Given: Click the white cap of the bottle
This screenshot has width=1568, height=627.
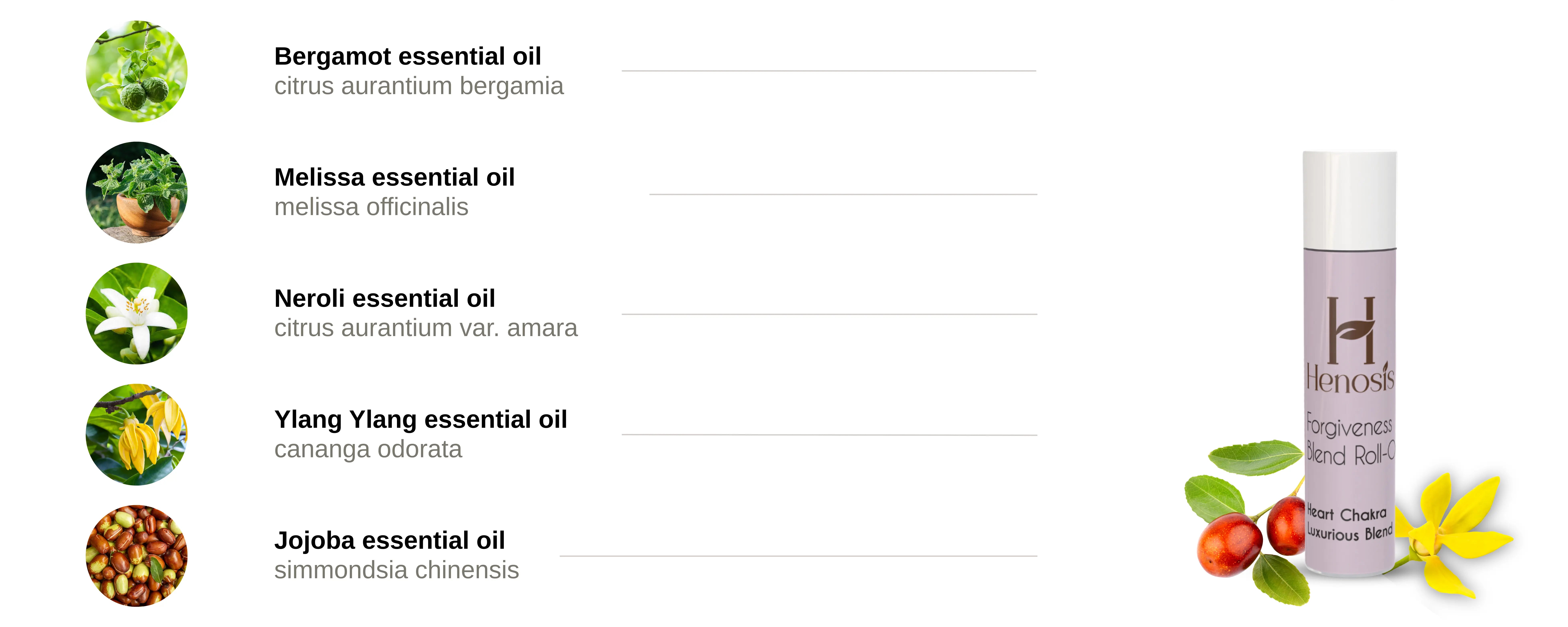Looking at the screenshot, I should [x=1349, y=200].
